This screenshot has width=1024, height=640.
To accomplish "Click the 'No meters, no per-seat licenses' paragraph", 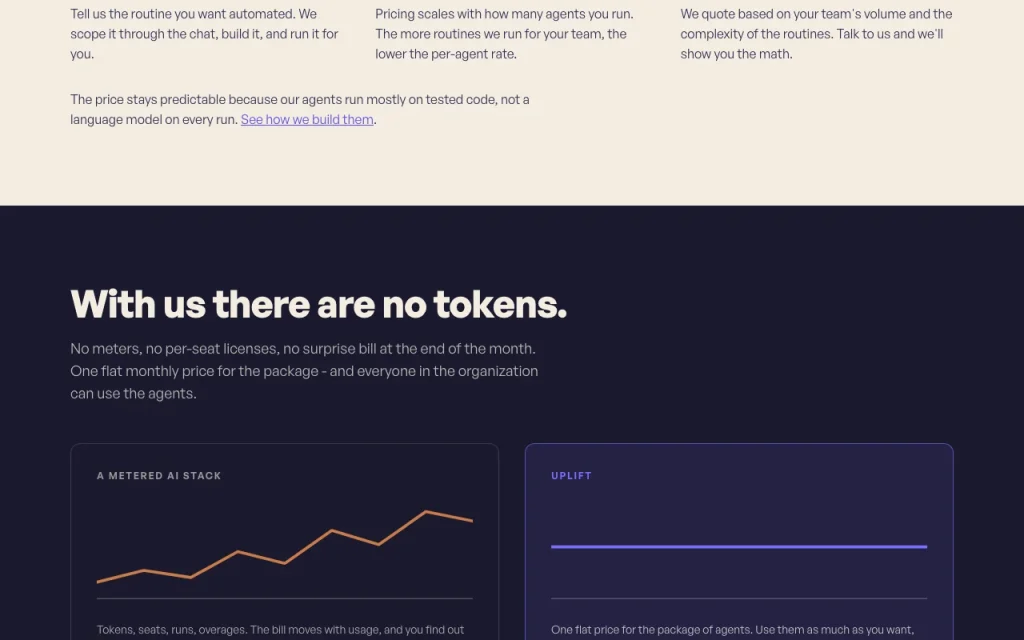I will 304,371.
